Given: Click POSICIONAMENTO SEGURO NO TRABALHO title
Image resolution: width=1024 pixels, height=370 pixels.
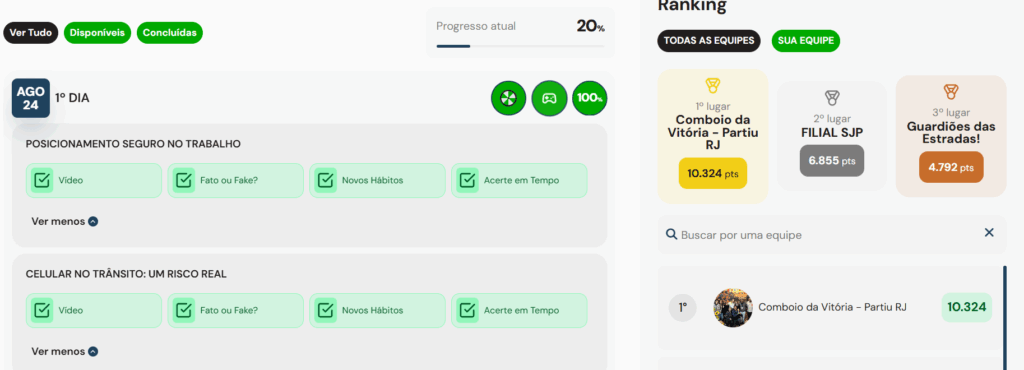Looking at the screenshot, I should coord(133,144).
